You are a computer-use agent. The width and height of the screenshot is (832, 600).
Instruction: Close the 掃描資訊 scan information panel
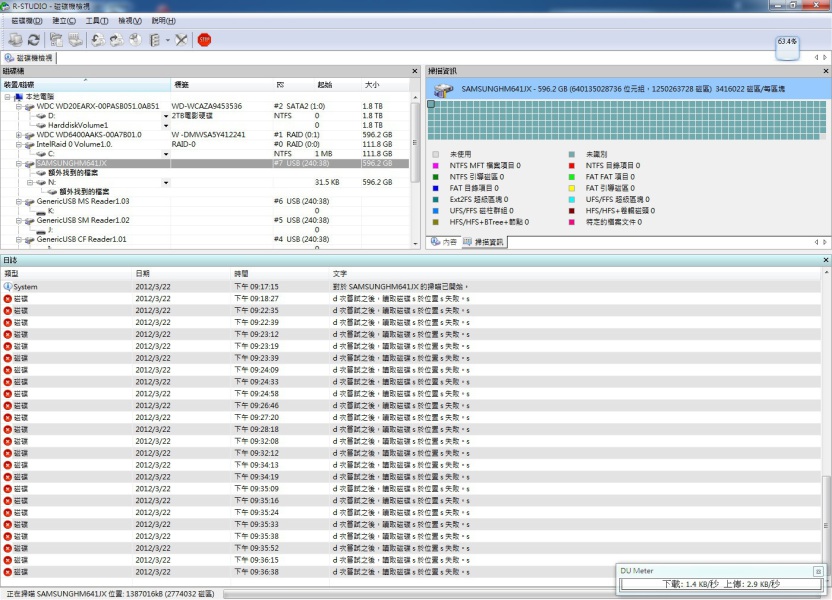click(x=826, y=71)
